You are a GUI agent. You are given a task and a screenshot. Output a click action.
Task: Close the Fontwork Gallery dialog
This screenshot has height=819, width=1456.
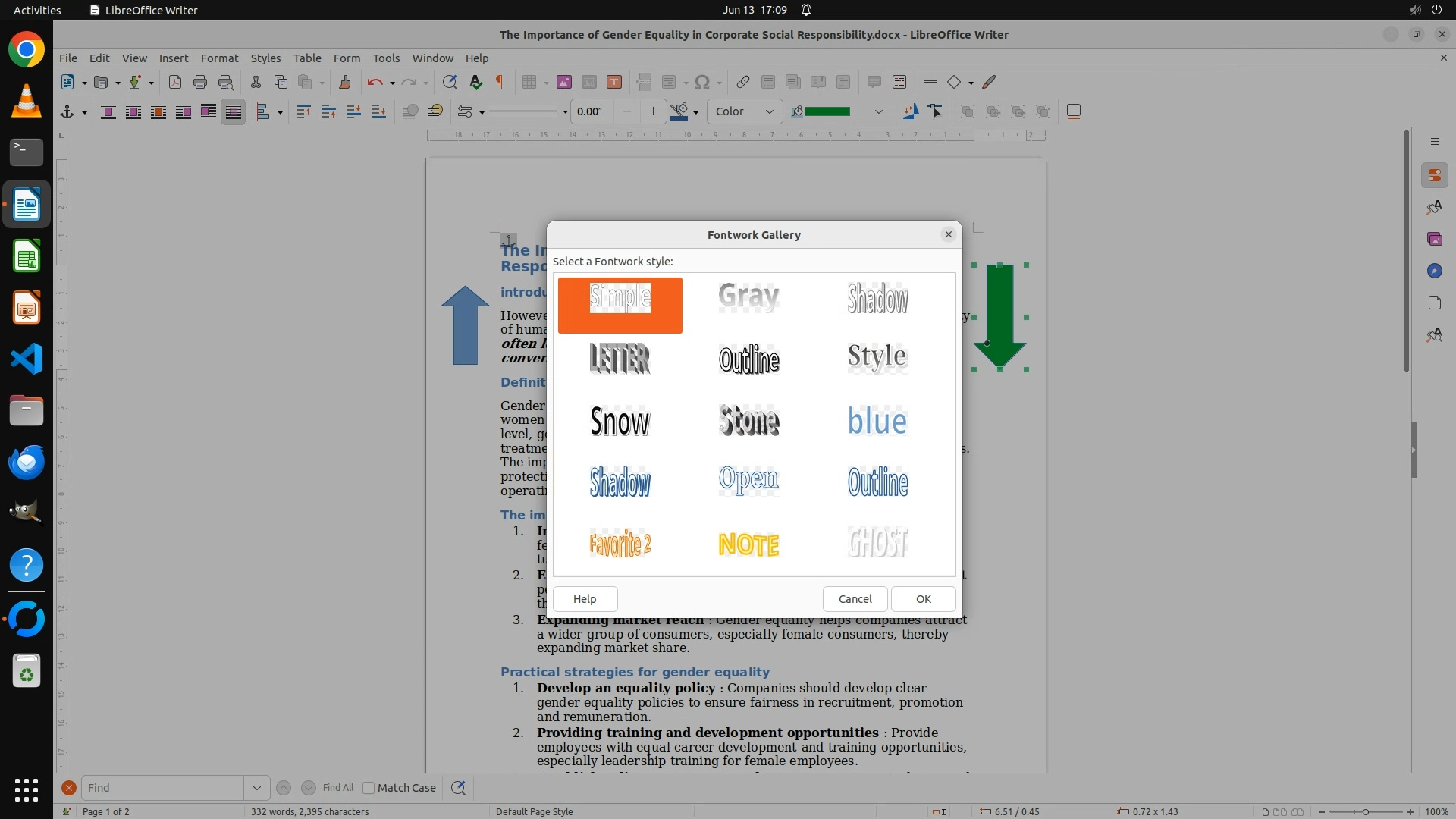pyautogui.click(x=948, y=234)
